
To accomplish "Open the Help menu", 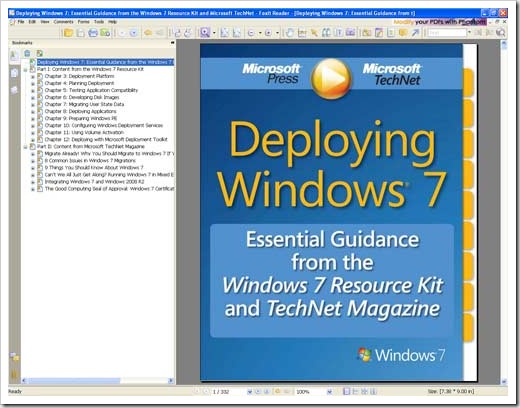I will point(113,22).
